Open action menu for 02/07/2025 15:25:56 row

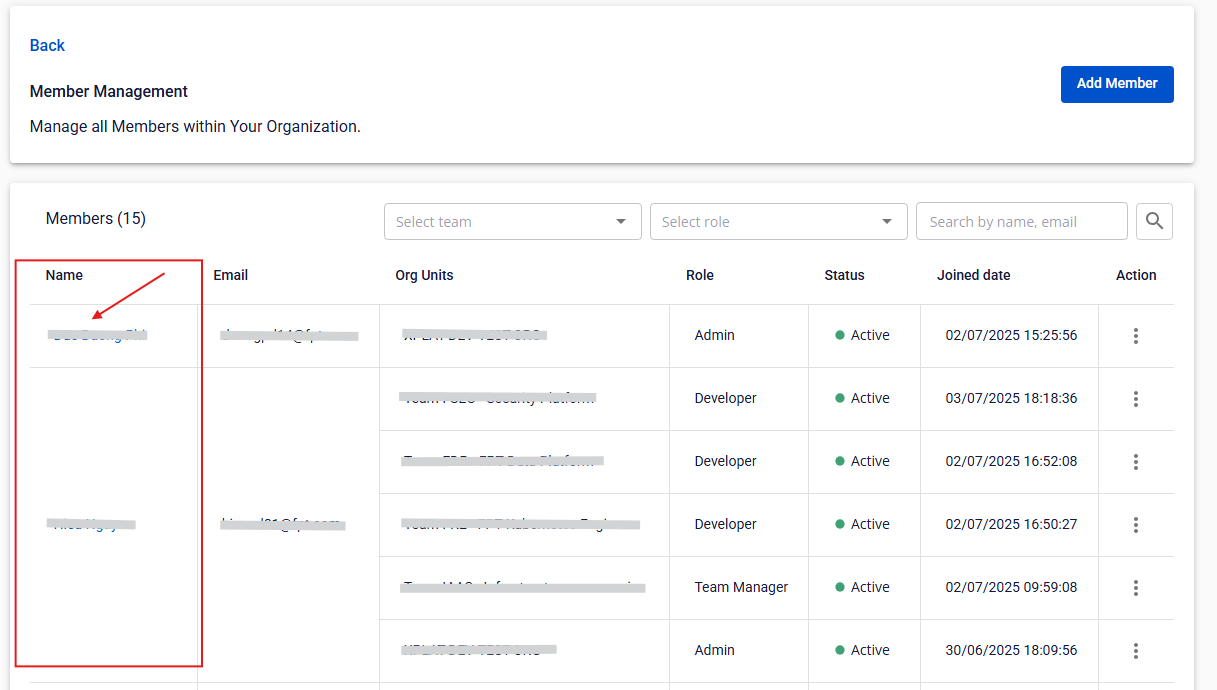point(1135,336)
